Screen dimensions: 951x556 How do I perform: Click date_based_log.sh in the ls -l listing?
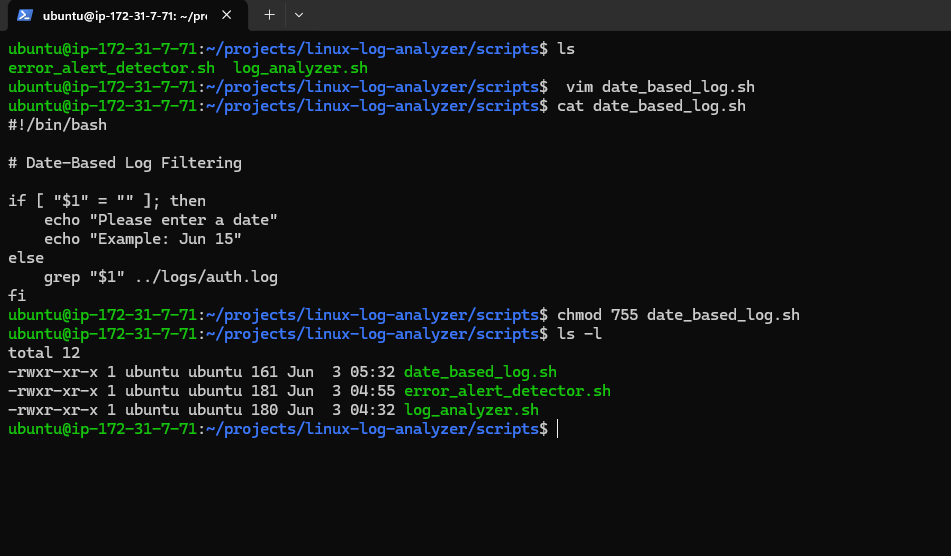(480, 372)
